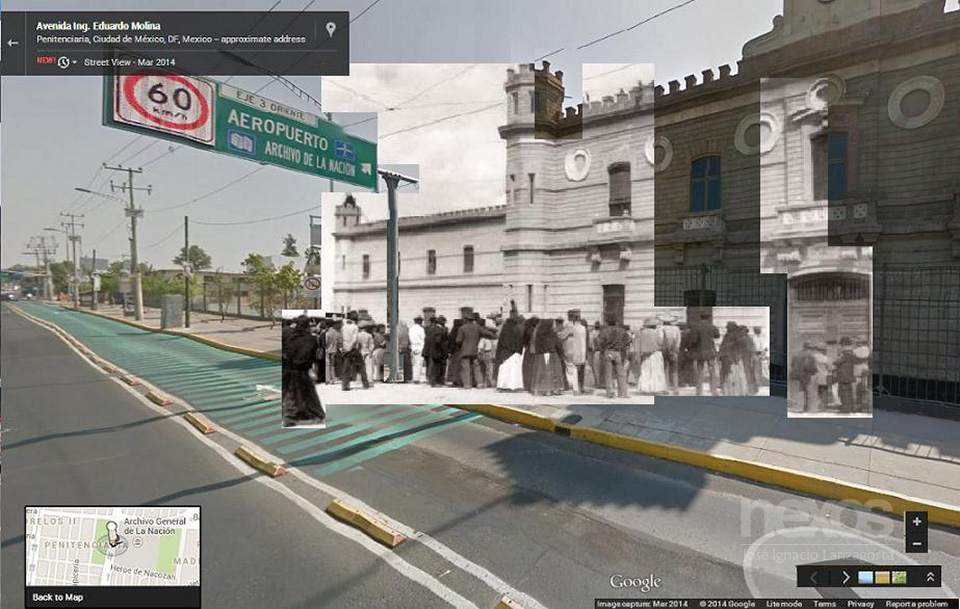Switch to the map view thumbnail
960x609 pixels.
899,577
